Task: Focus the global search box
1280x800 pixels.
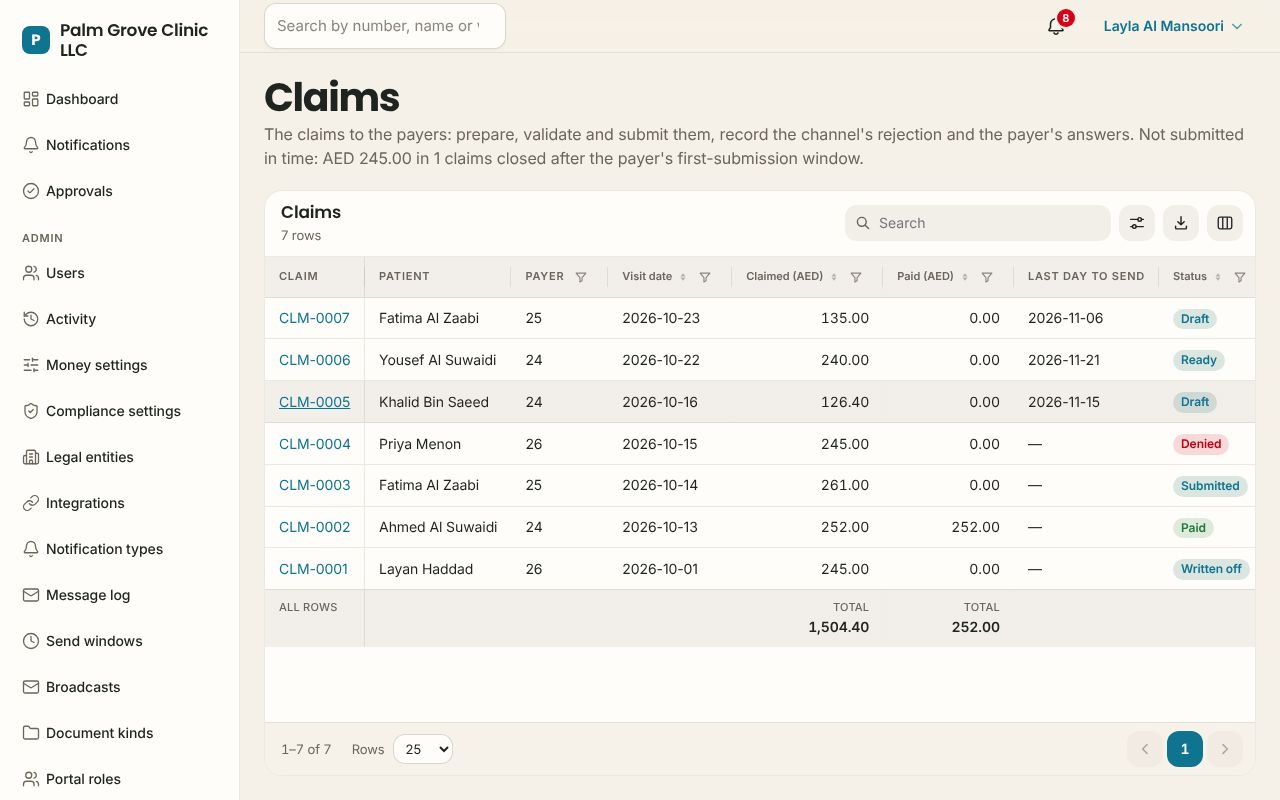Action: click(x=385, y=26)
